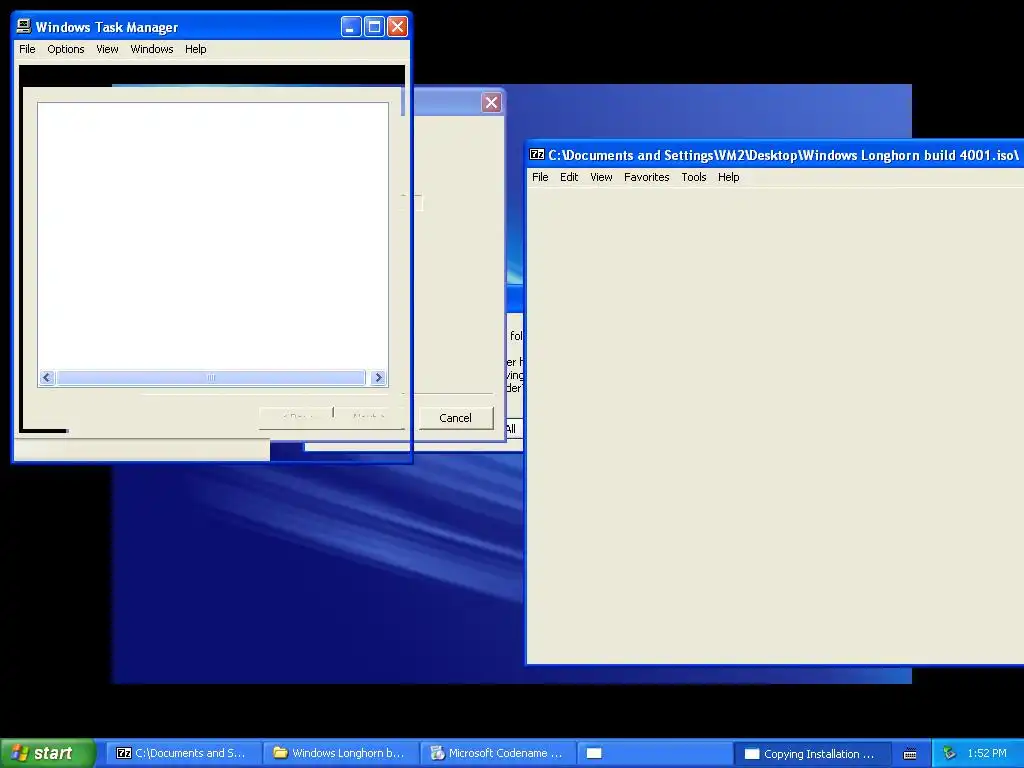The image size is (1024, 768).
Task: Close the Windows Task Manager window
Action: pos(397,27)
